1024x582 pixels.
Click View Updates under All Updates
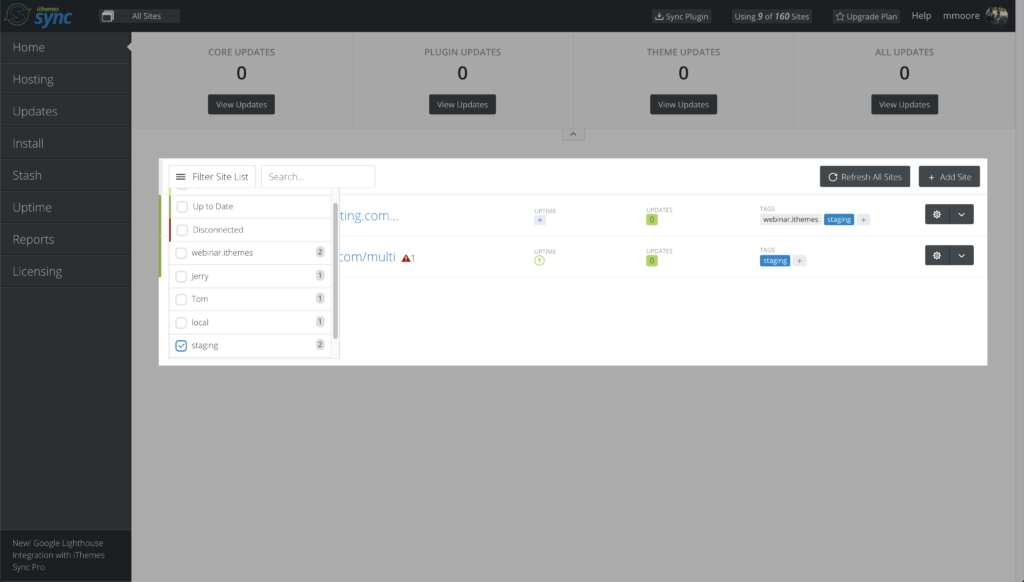[904, 105]
